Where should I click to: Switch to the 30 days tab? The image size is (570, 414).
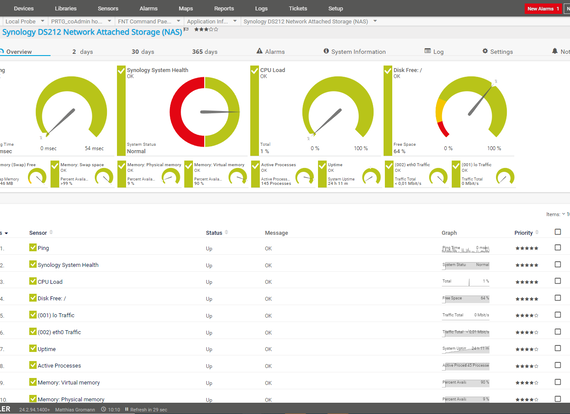(143, 52)
